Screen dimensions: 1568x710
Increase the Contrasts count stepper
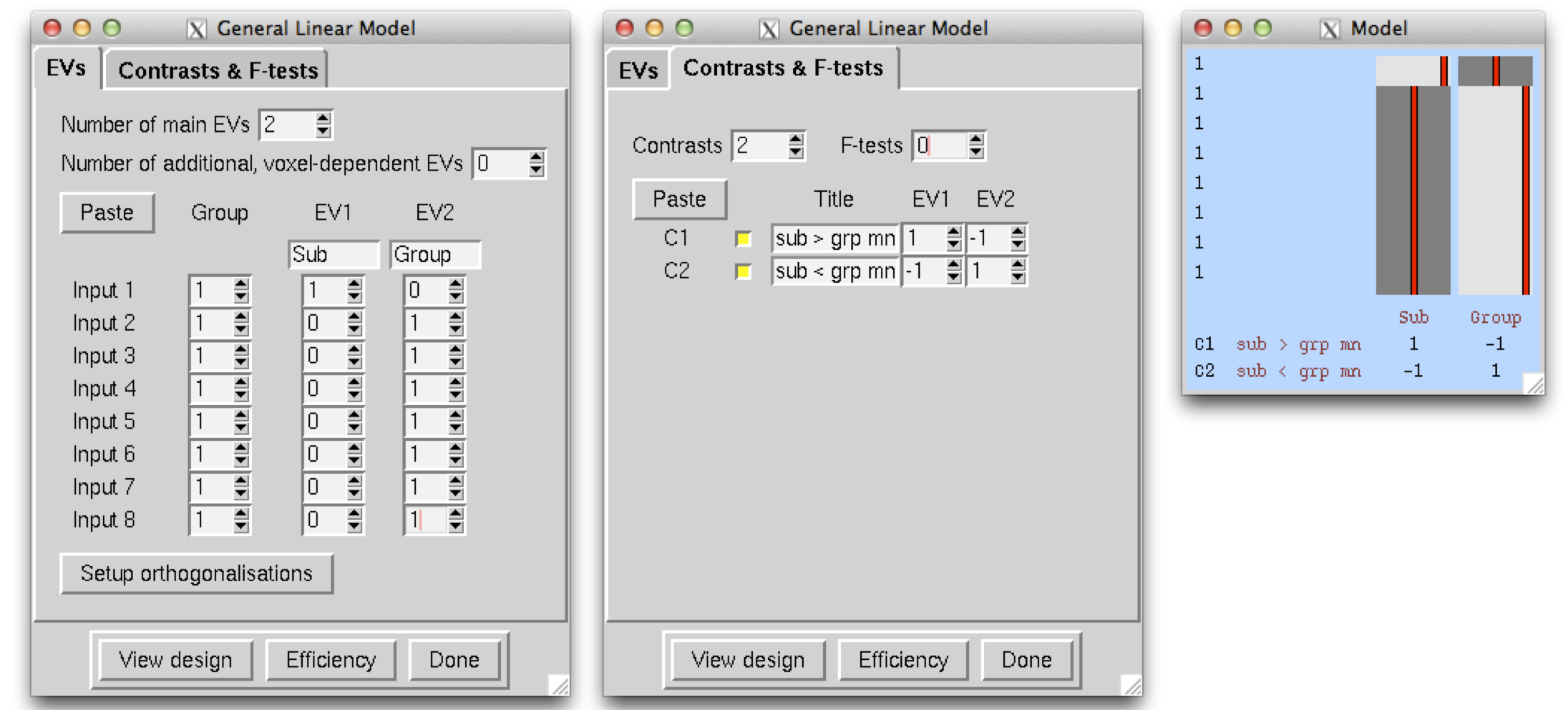[795, 140]
